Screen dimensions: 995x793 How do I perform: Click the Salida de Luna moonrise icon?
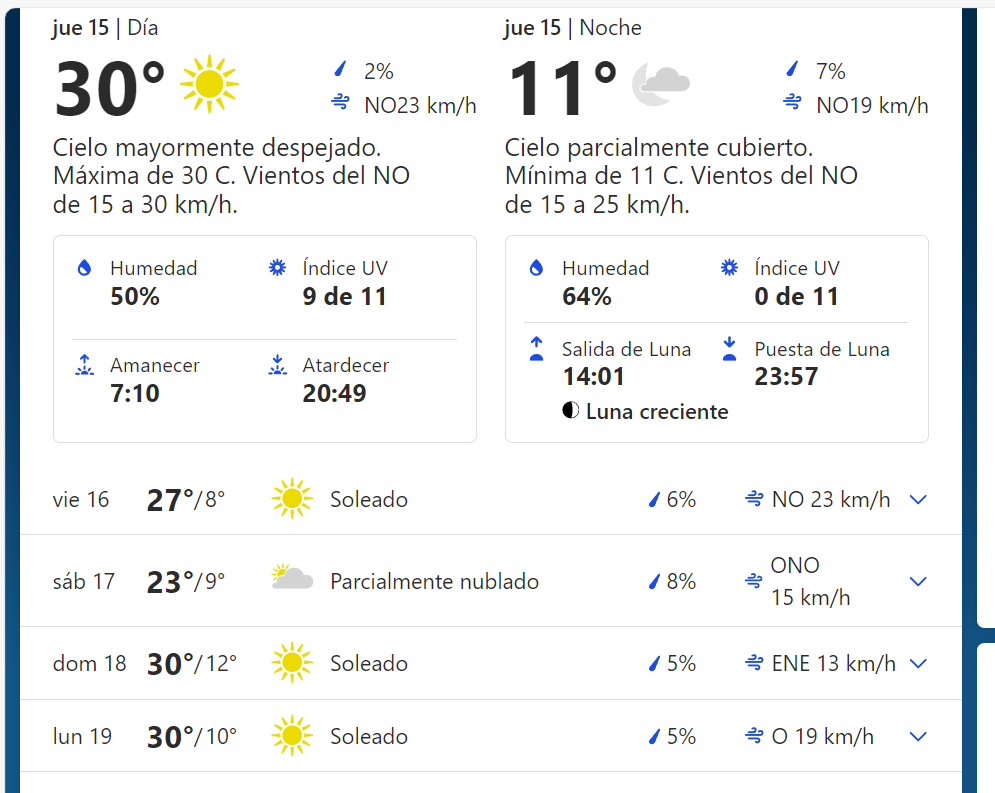click(536, 349)
